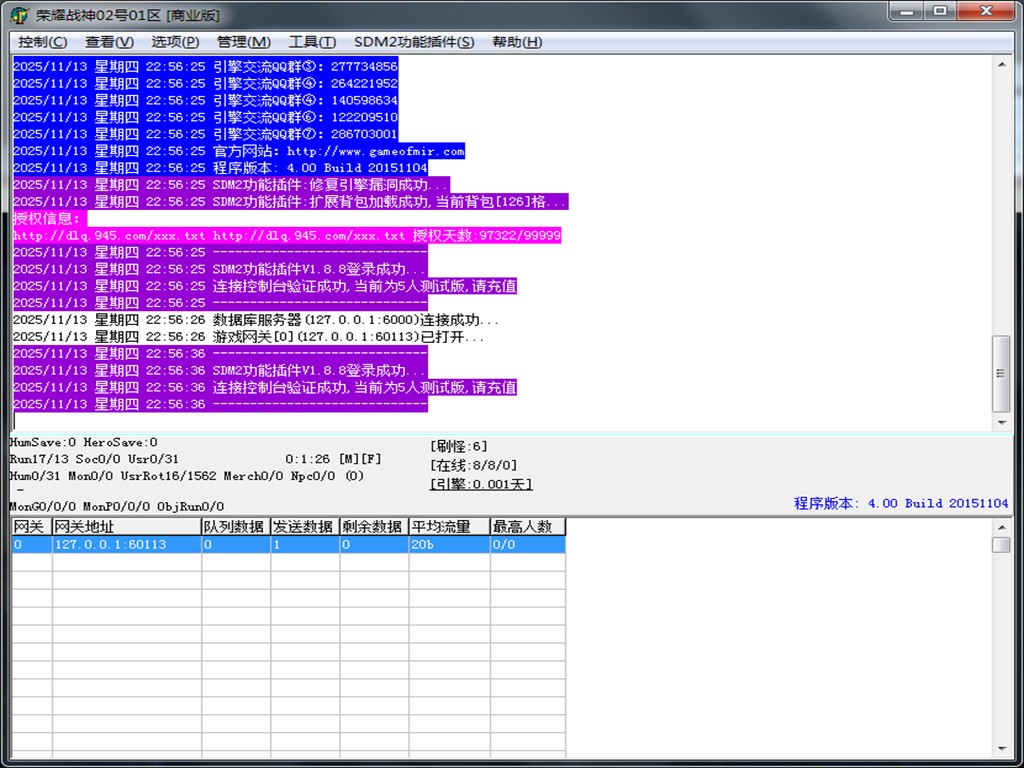The image size is (1024, 768).
Task: Click the gateway list scroll-up arrow
Action: point(1001,527)
